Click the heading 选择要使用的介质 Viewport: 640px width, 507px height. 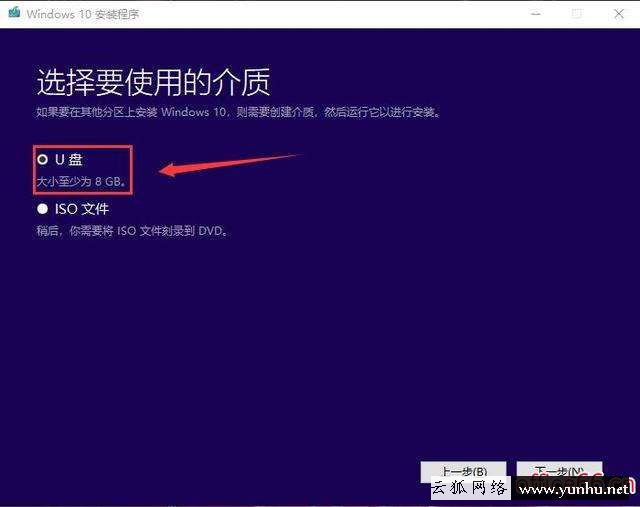click(153, 82)
